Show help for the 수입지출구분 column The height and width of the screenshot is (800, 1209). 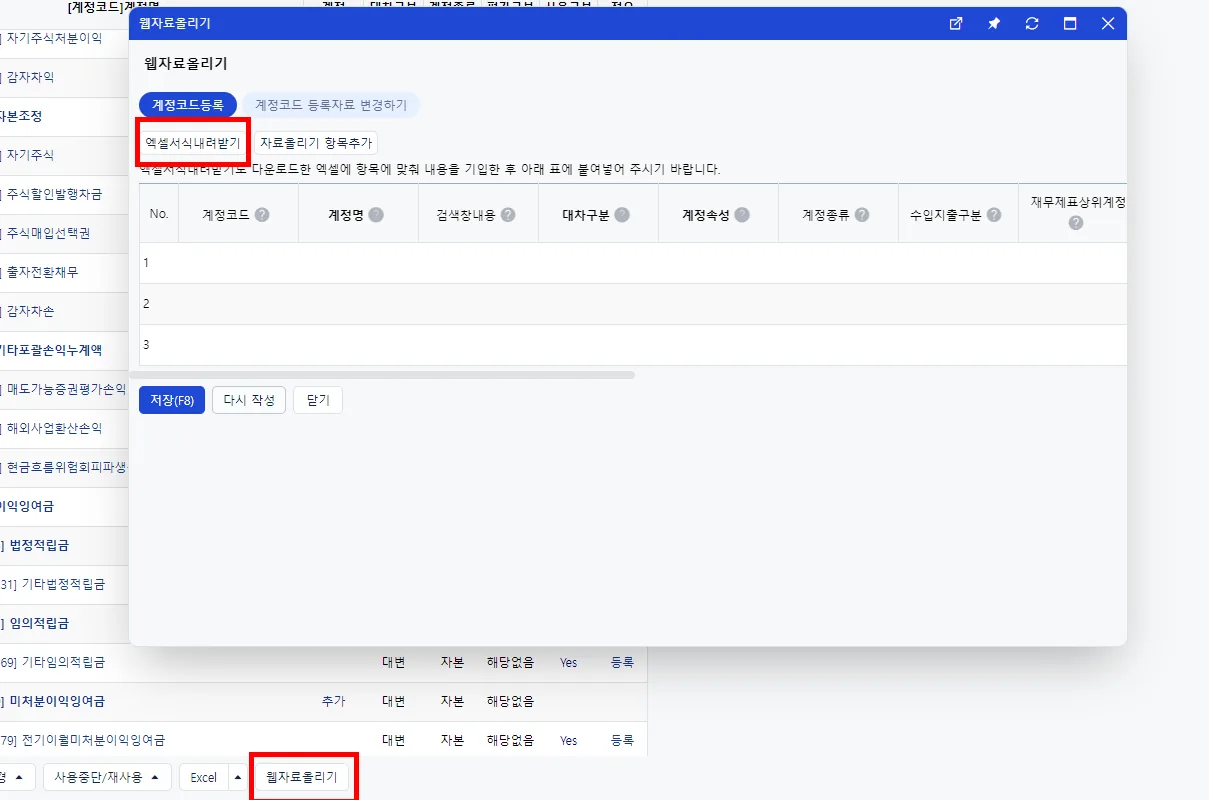tap(992, 214)
